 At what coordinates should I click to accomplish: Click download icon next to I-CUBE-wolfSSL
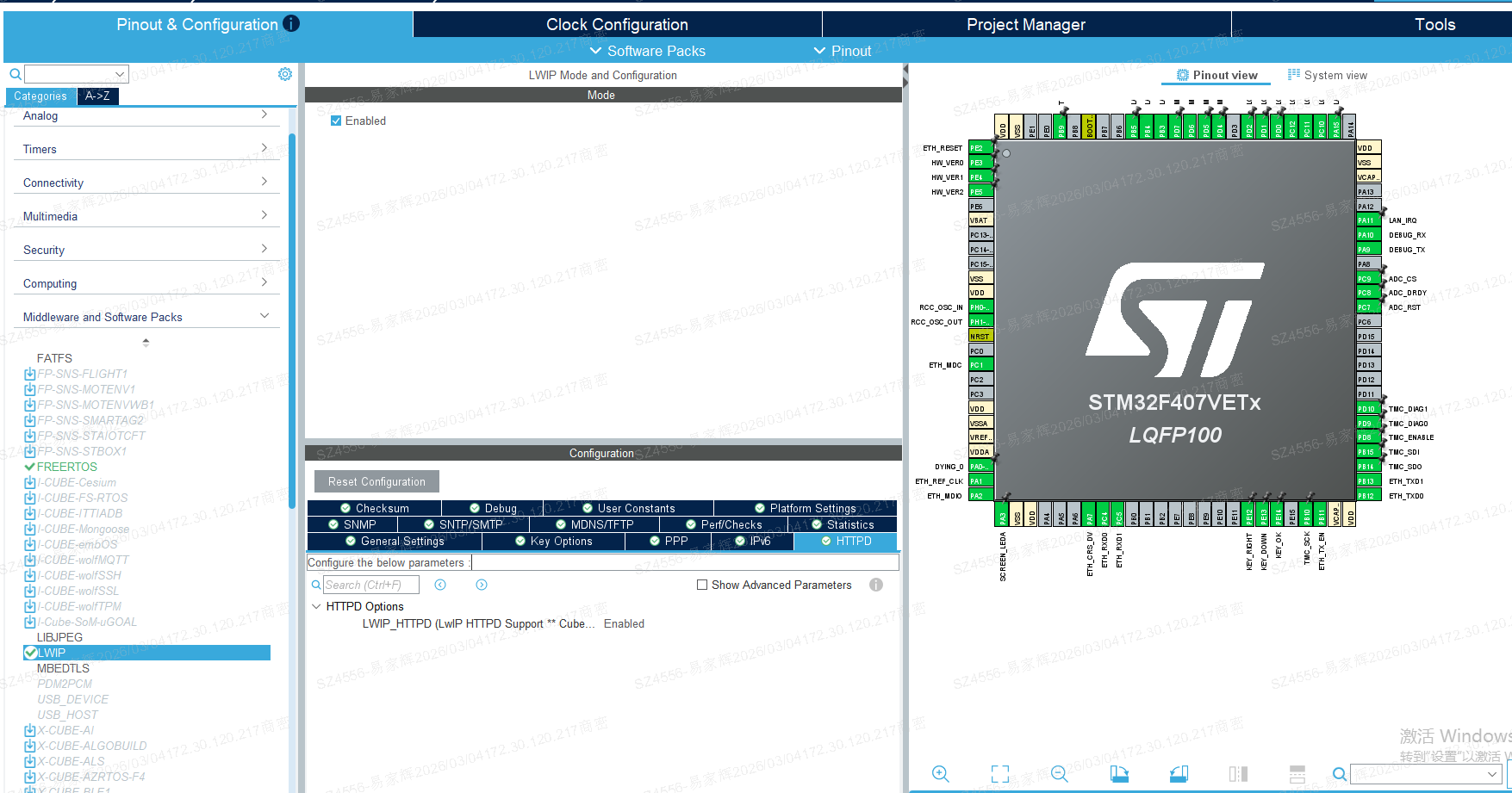click(30, 591)
